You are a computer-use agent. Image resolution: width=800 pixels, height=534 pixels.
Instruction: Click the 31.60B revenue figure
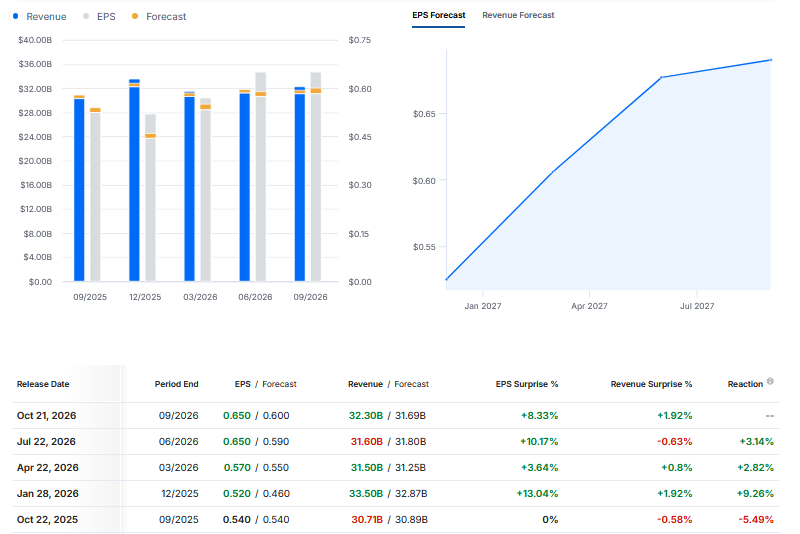pos(367,442)
